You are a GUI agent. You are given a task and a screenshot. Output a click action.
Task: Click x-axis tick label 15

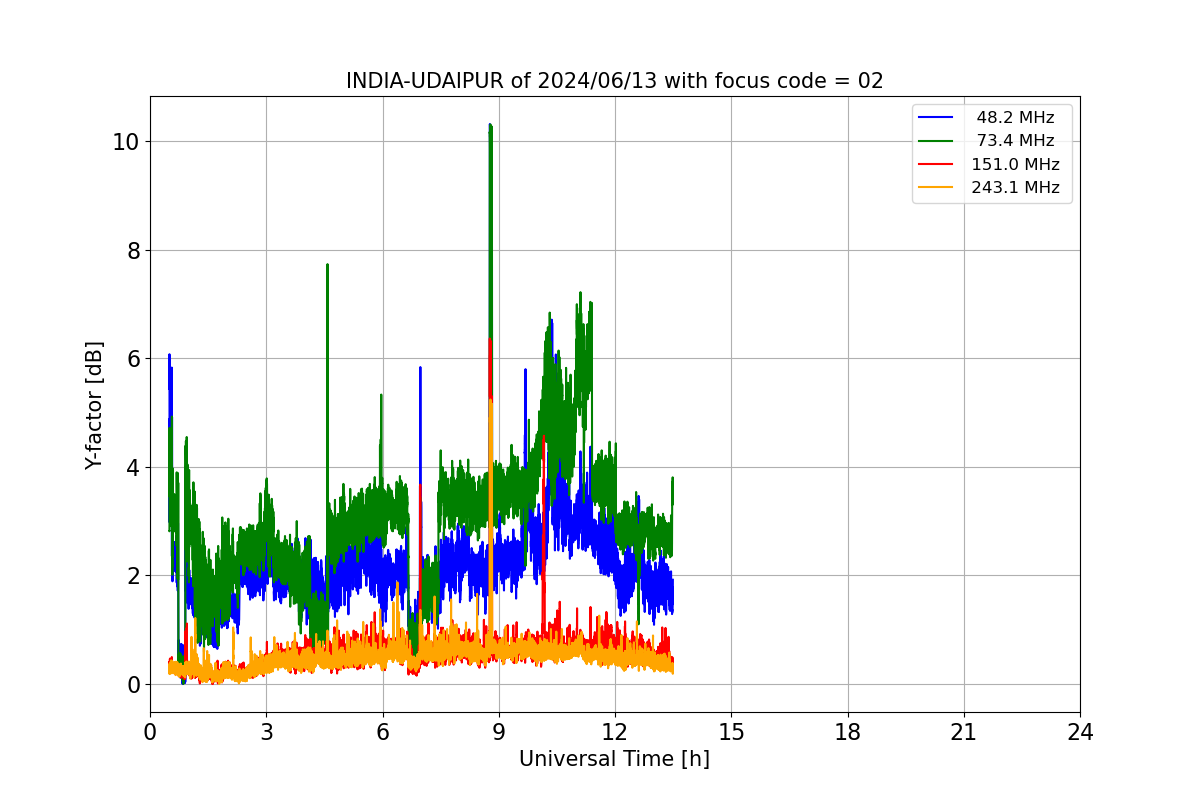731,732
